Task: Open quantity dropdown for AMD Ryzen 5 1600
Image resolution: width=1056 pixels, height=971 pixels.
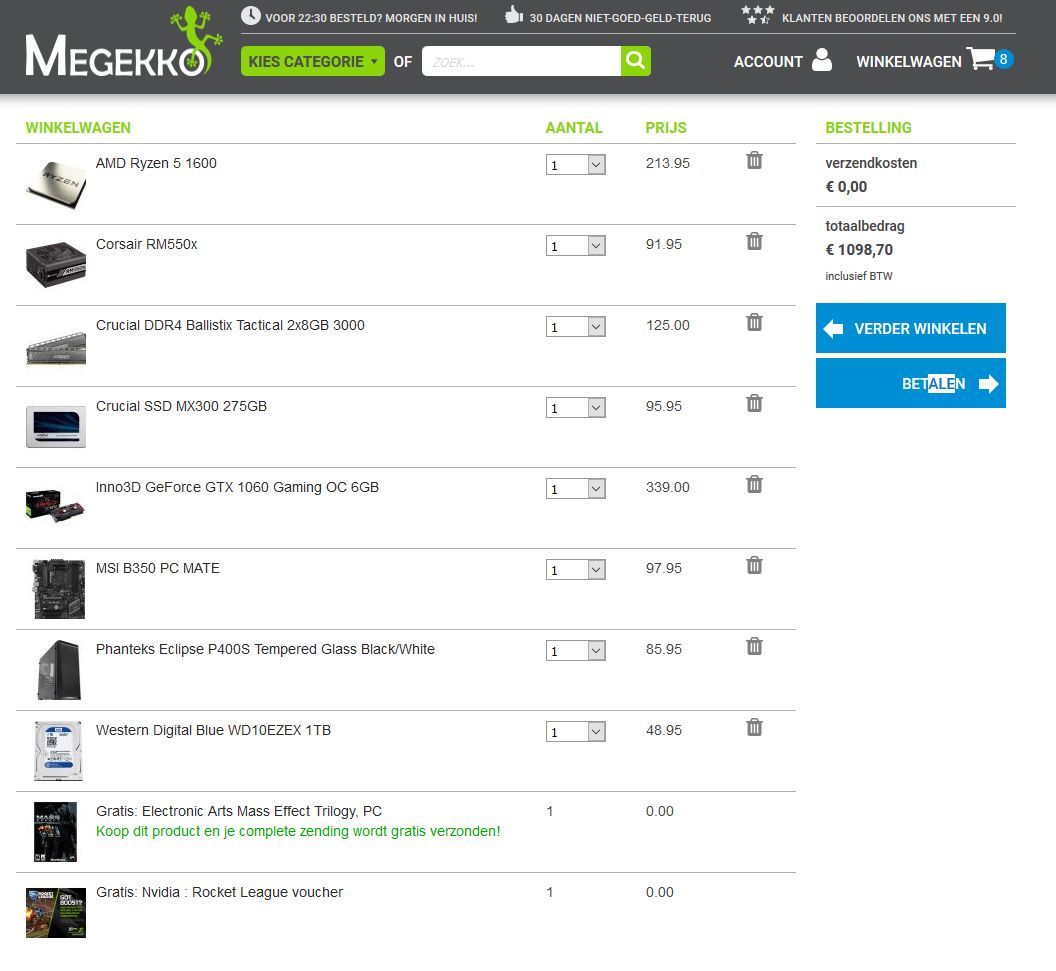Action: 576,165
